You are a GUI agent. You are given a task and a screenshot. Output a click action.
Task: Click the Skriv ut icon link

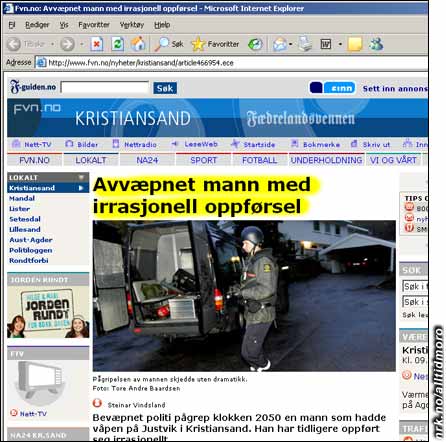(x=354, y=144)
